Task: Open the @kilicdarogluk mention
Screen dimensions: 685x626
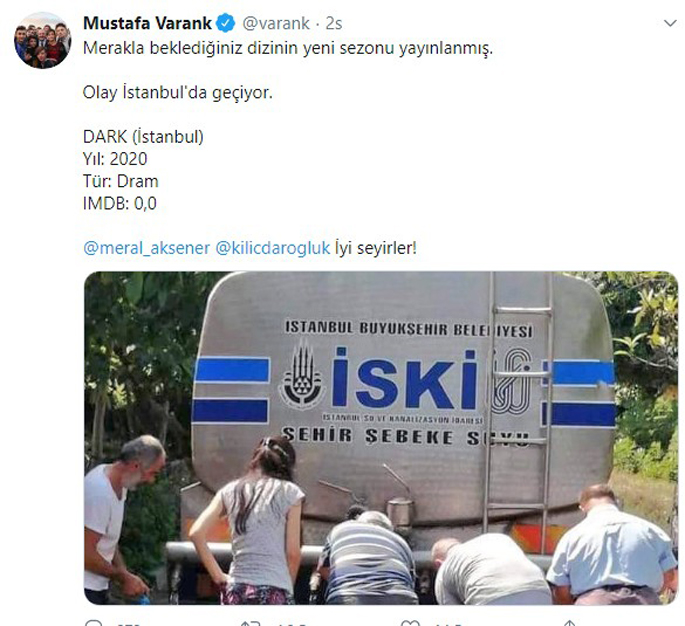Action: (x=273, y=248)
